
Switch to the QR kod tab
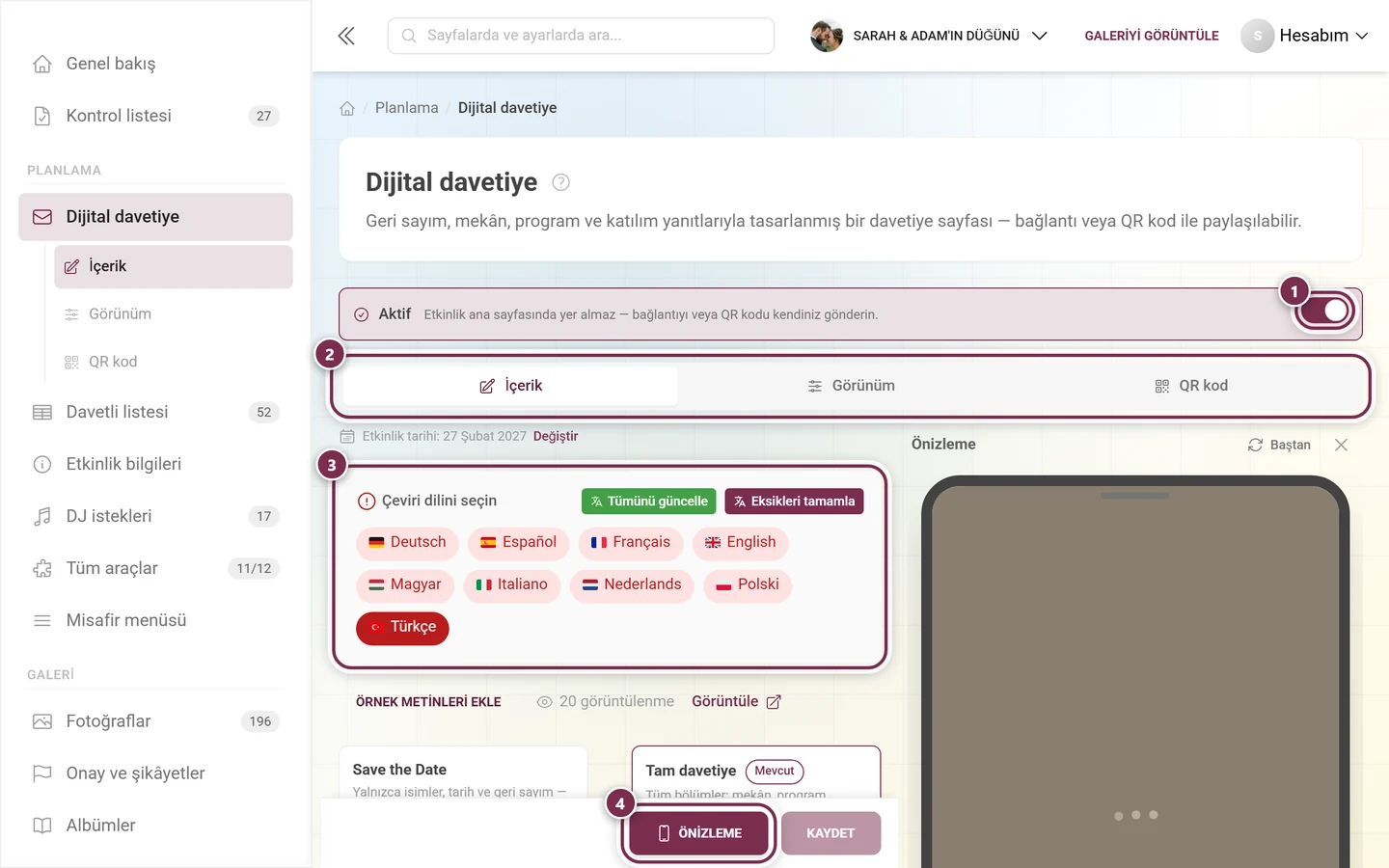pyautogui.click(x=1191, y=386)
